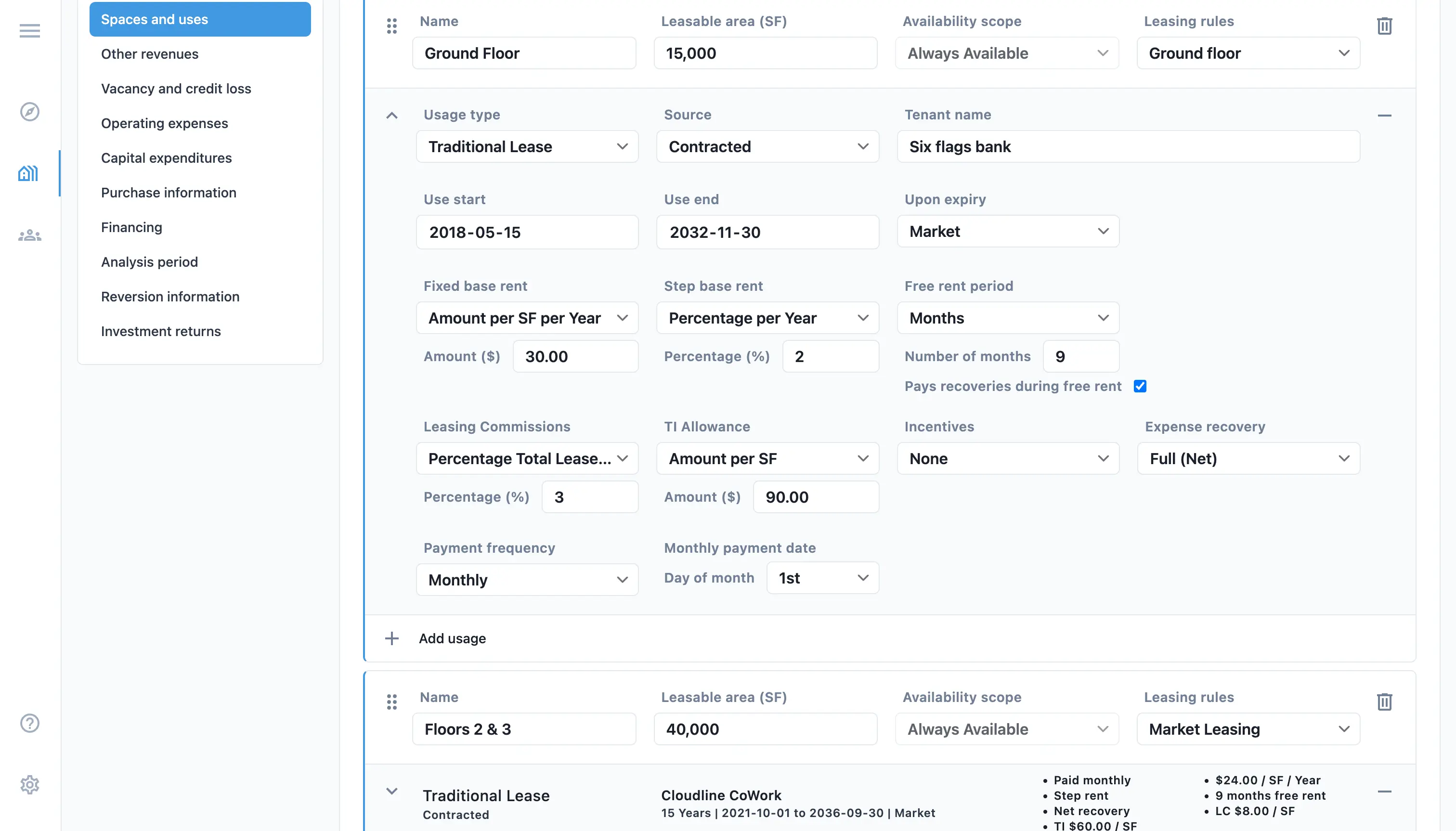This screenshot has height=831, width=1456.
Task: Collapse the Six flags bank usage
Action: tap(391, 116)
